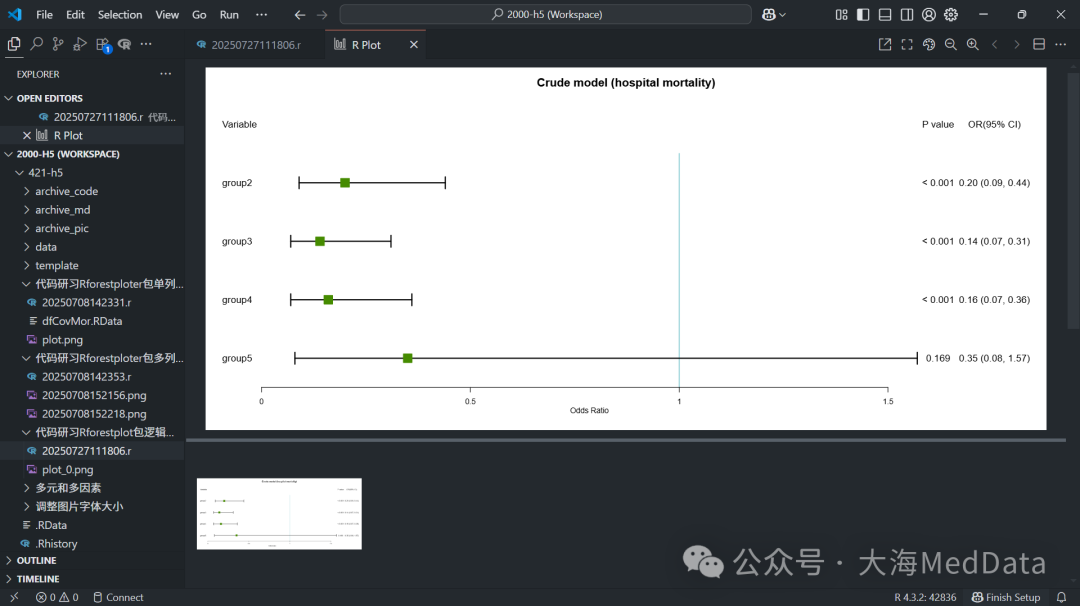
Task: Click the full-window plot icon
Action: [x=907, y=44]
